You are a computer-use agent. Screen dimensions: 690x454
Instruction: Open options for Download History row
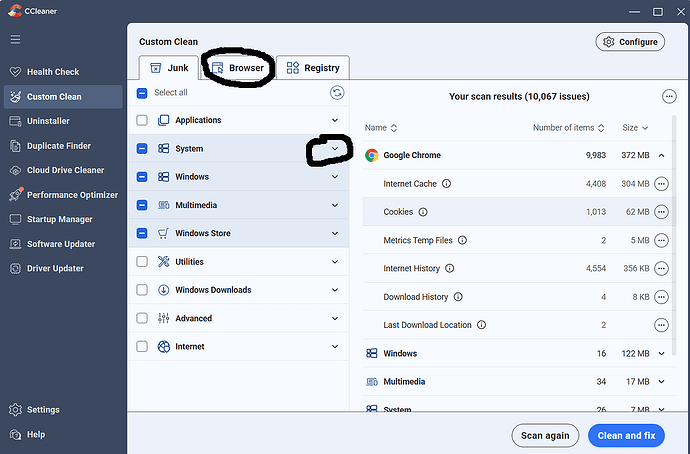tap(661, 297)
